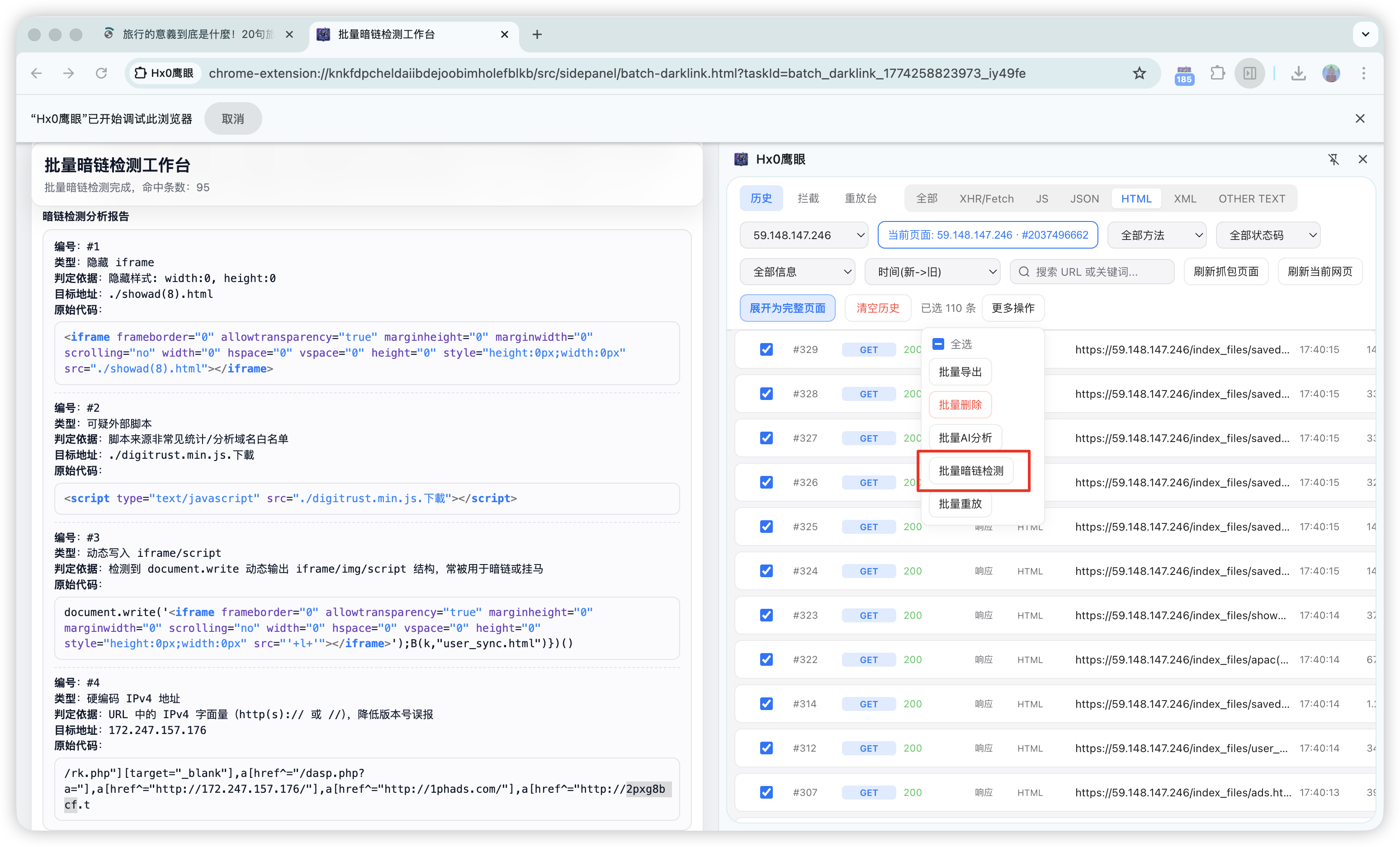
Task: Expand the 全部方法 method dropdown
Action: [1156, 235]
